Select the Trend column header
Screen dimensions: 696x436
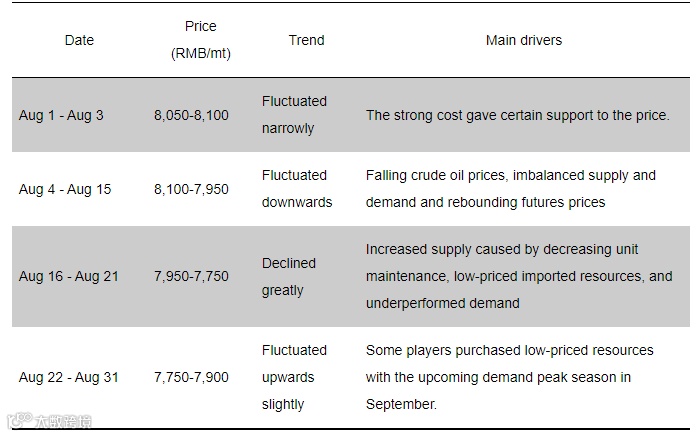306,40
